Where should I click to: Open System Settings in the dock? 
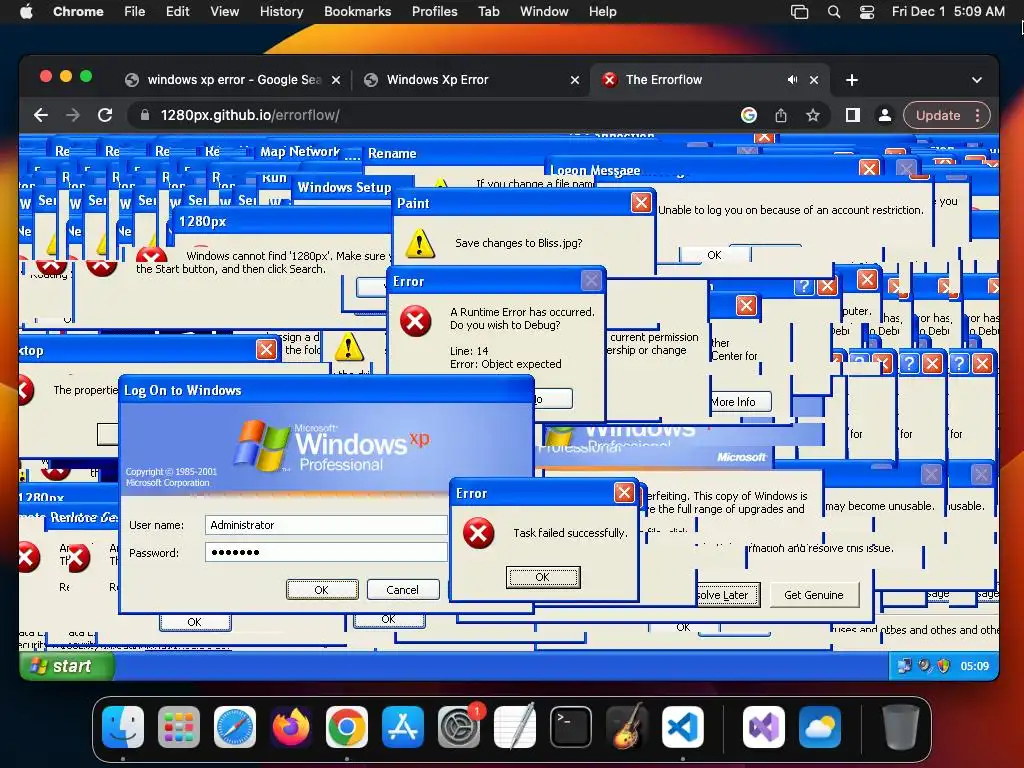point(458,727)
